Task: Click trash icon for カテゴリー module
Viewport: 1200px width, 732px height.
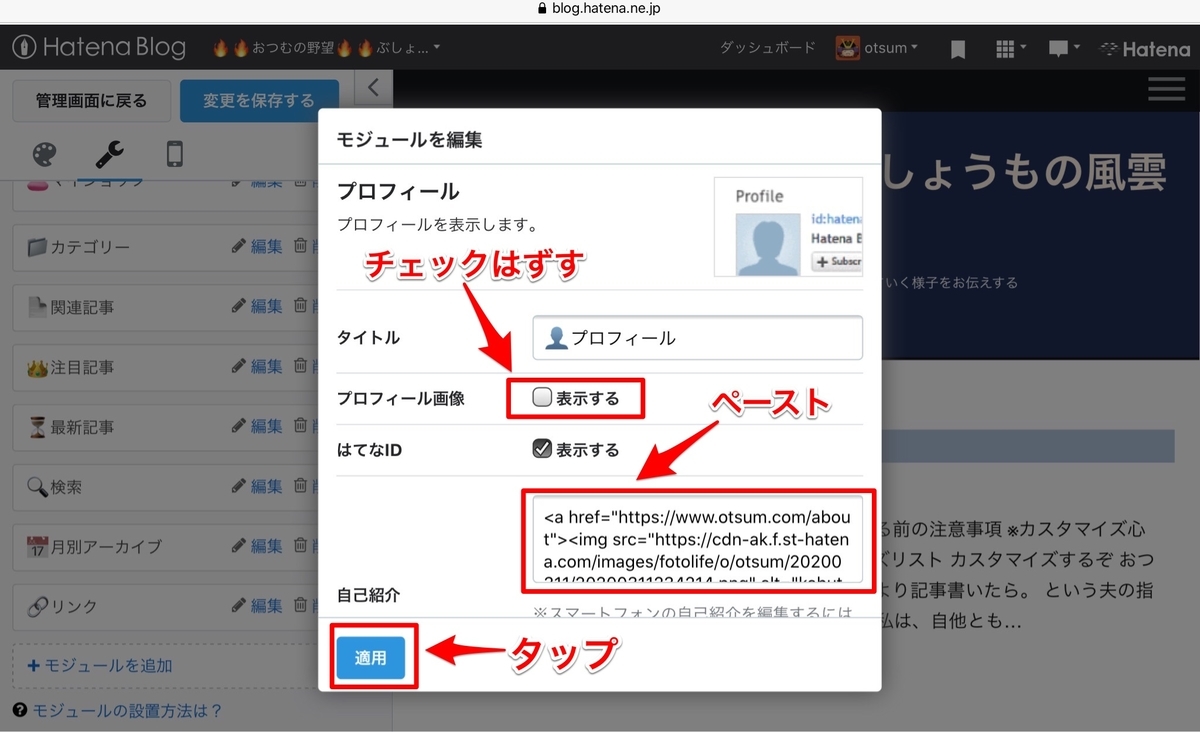Action: coord(300,246)
